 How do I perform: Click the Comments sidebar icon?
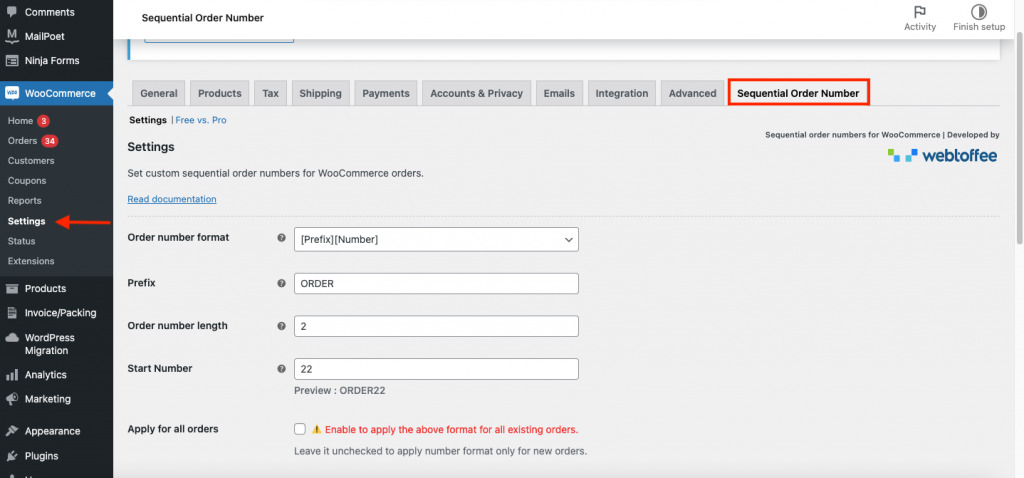(x=12, y=12)
